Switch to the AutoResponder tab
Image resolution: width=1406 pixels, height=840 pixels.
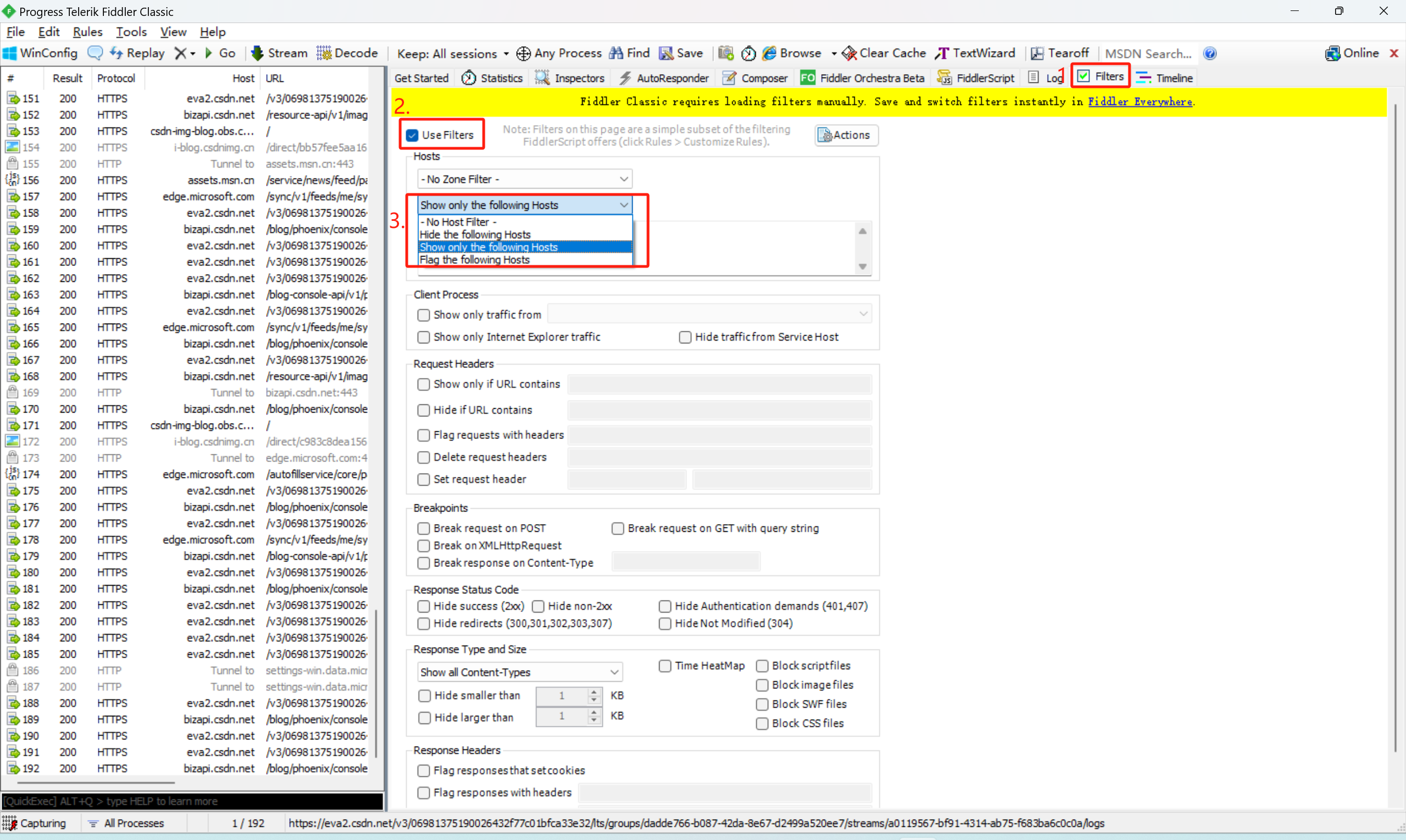[664, 78]
